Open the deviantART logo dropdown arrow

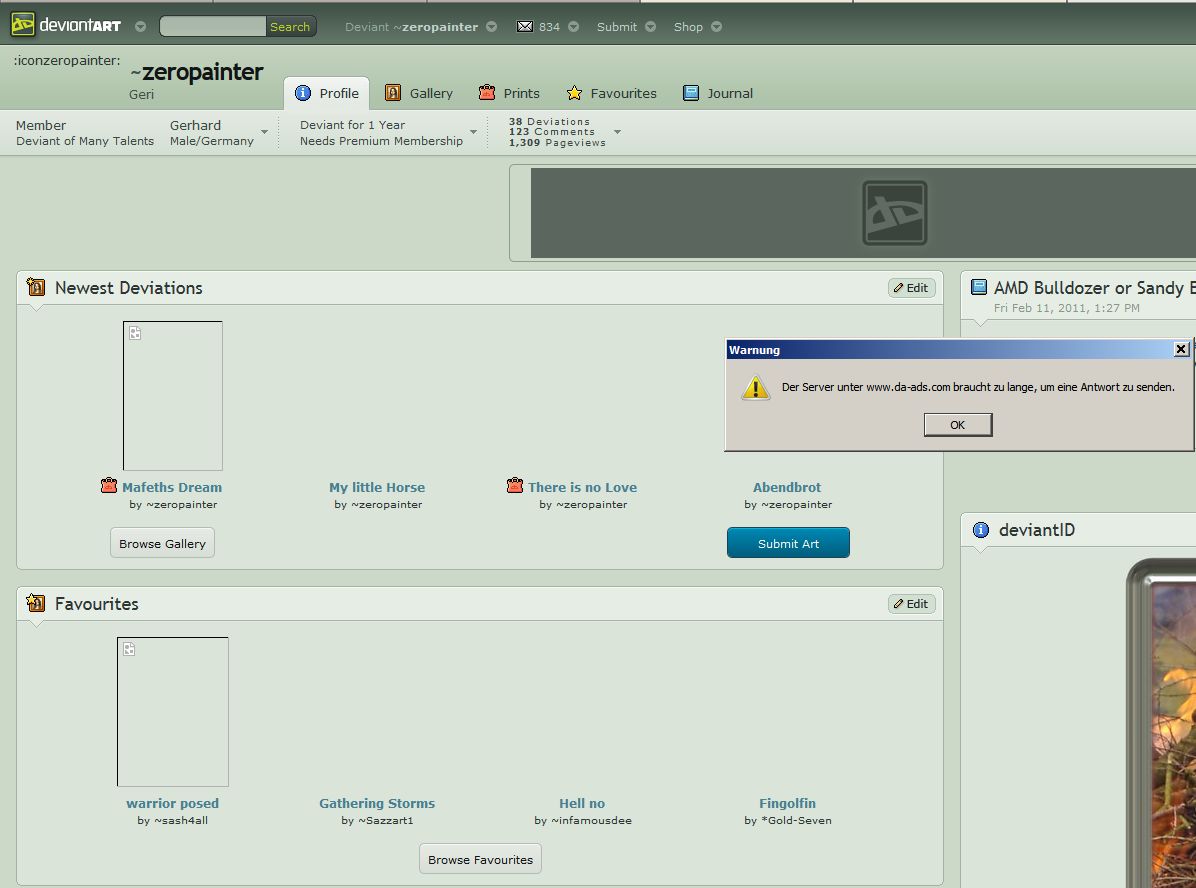point(140,27)
